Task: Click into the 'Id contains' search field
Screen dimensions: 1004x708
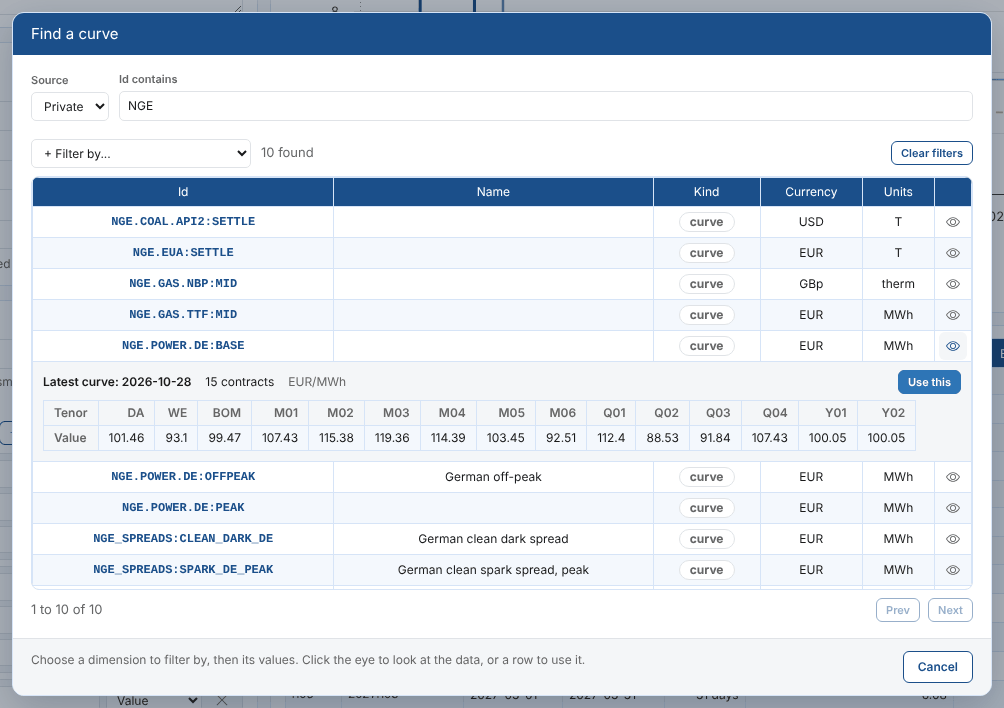Action: pyautogui.click(x=546, y=106)
